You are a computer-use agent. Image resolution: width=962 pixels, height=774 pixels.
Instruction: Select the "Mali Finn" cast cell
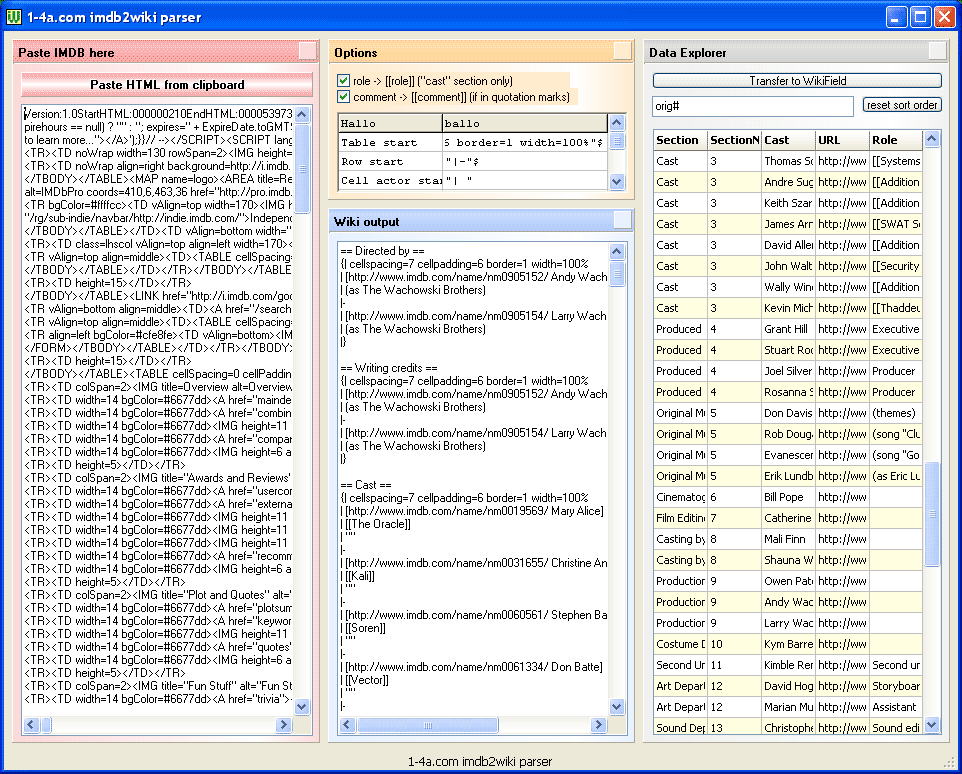[x=788, y=538]
